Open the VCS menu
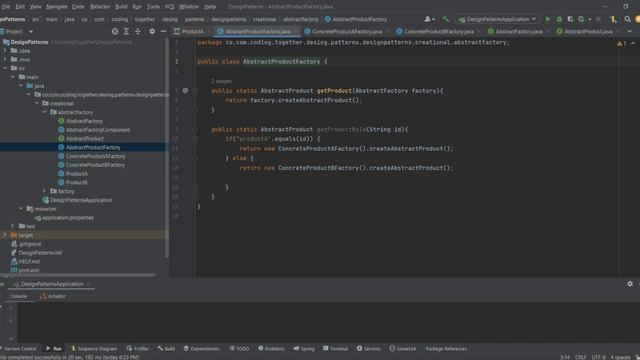This screenshot has height=360, width=640. tap(169, 7)
